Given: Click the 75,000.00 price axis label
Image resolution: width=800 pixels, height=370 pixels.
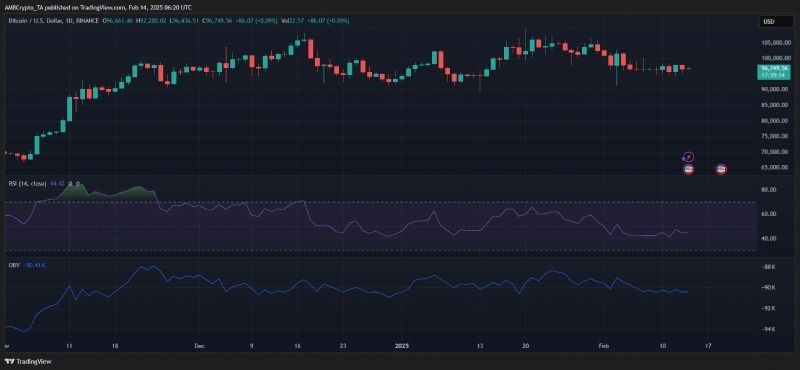Looking at the screenshot, I should tap(774, 136).
